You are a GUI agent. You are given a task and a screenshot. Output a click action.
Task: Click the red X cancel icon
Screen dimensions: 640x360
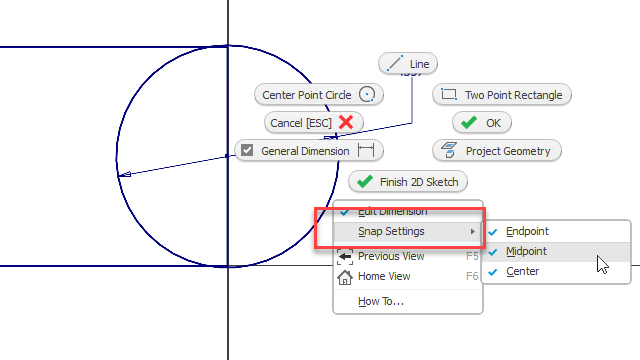[346, 122]
